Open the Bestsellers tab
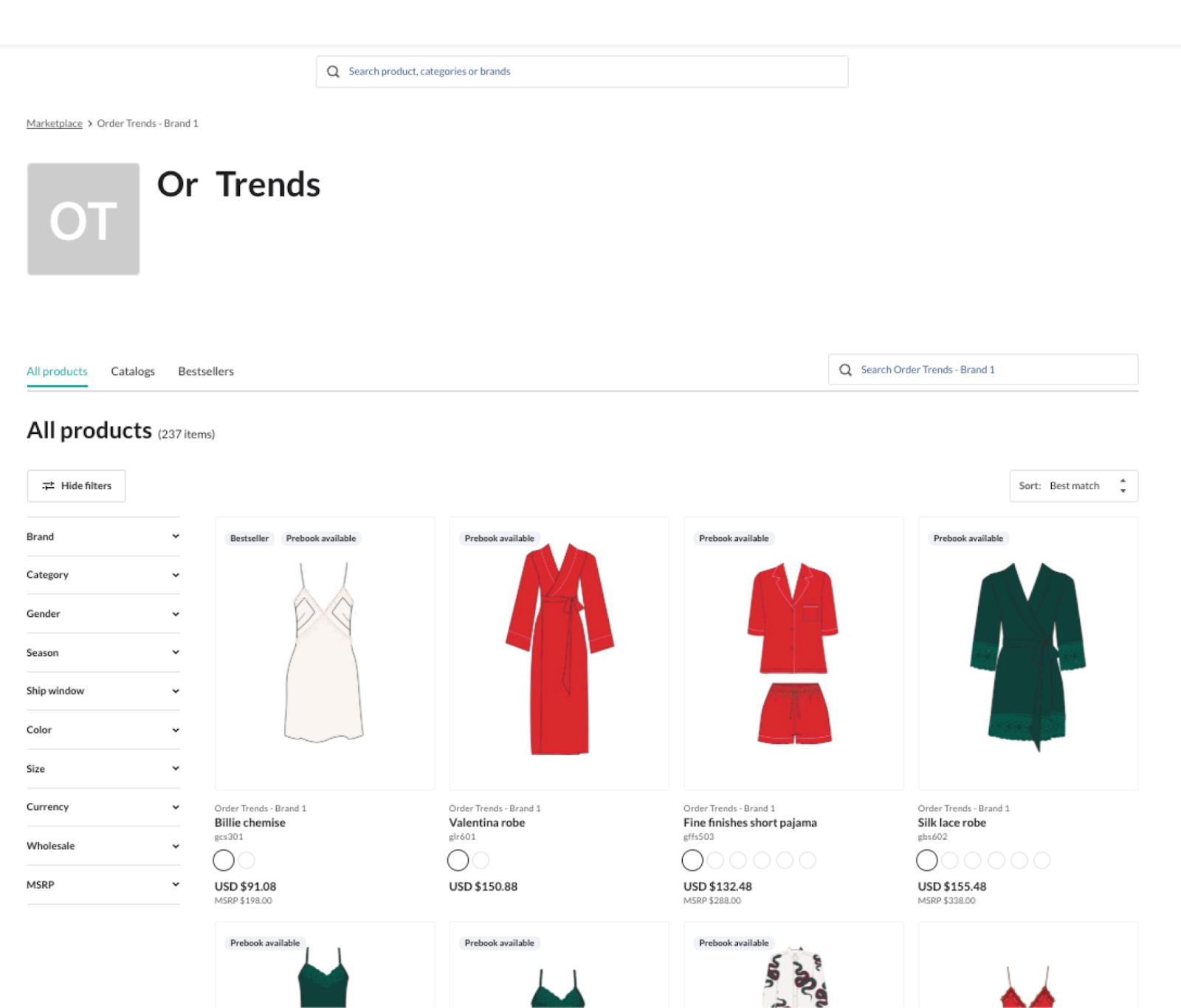1181x1008 pixels. click(205, 371)
